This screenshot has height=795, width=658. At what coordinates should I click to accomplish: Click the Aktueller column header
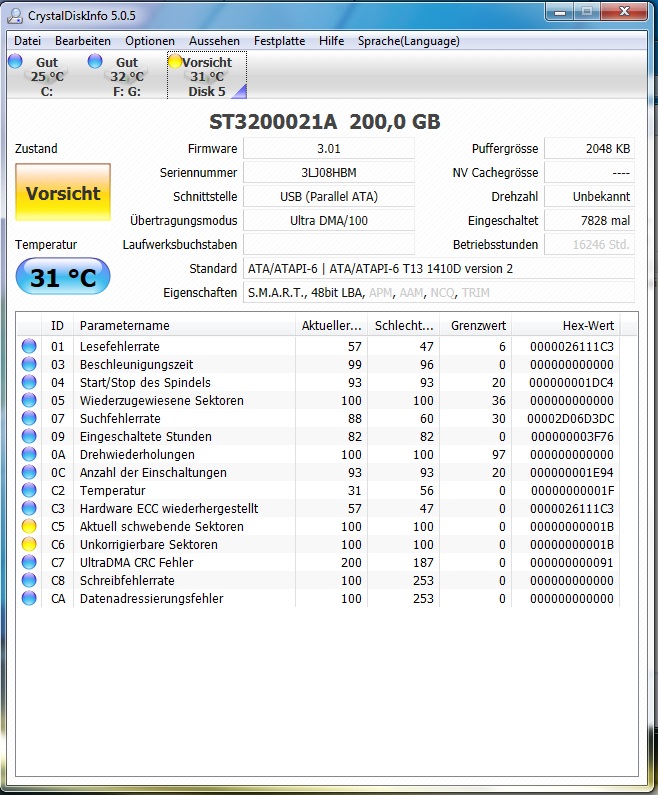pyautogui.click(x=332, y=326)
